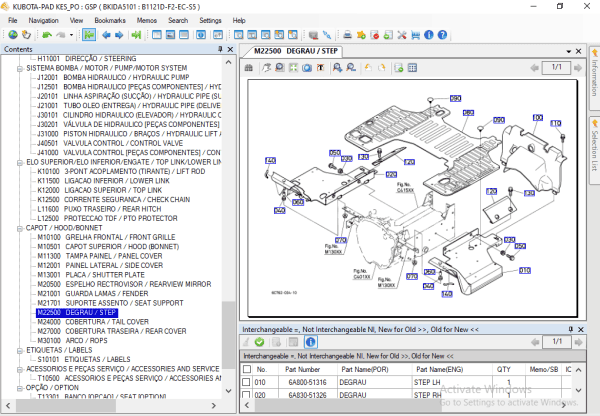Open the illustration tab list dropdown arrow

(569, 51)
